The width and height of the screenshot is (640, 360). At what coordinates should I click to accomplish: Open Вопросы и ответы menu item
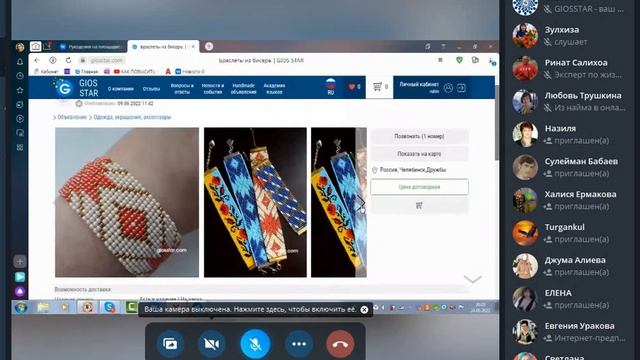pos(182,89)
